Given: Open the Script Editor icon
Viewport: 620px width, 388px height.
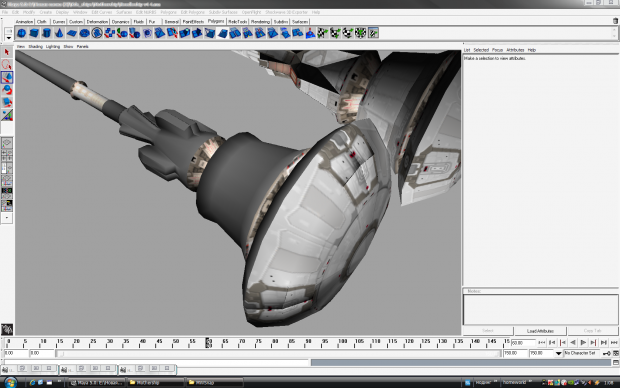Looking at the screenshot, I should pyautogui.click(x=616, y=362).
